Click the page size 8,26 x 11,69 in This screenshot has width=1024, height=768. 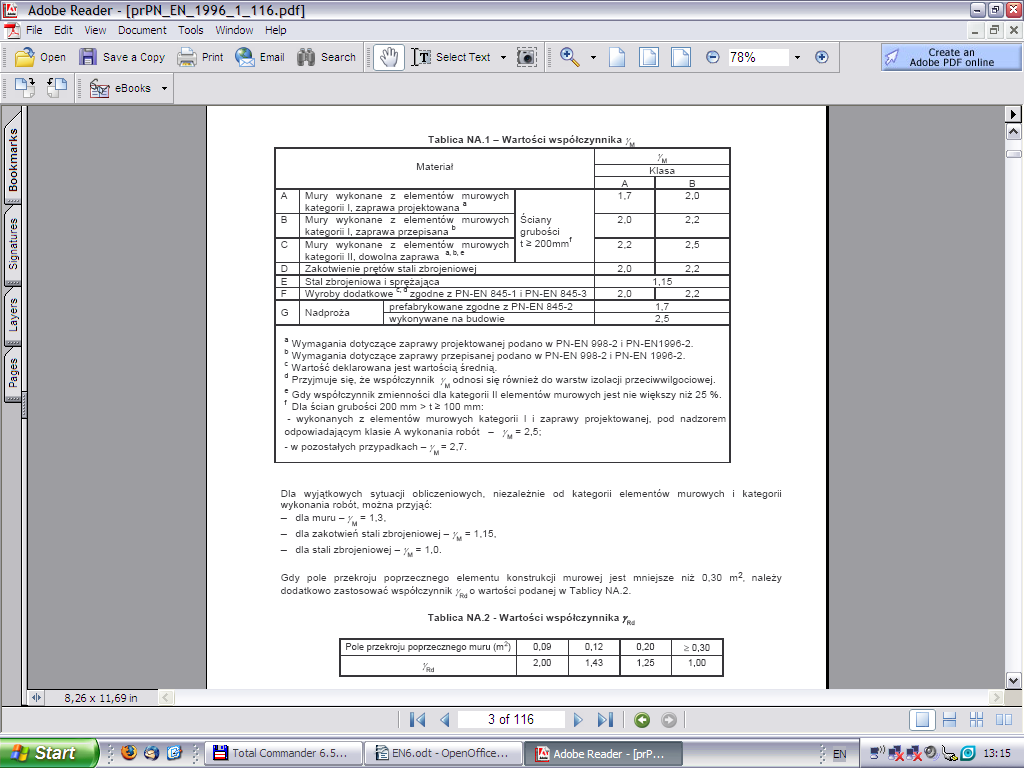pyautogui.click(x=101, y=698)
